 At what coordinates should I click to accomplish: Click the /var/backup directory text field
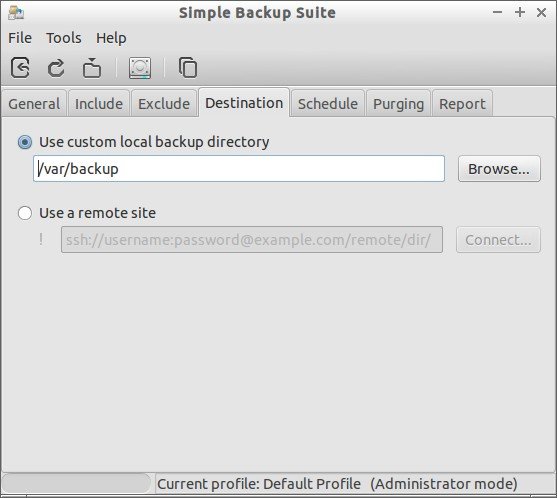pyautogui.click(x=239, y=169)
